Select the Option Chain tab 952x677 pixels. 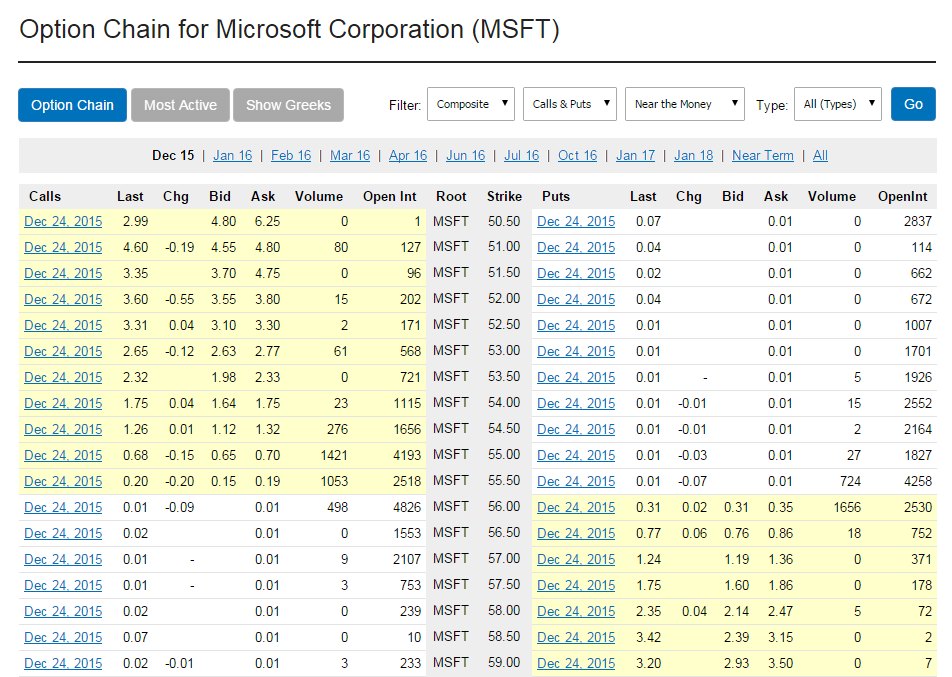(x=72, y=105)
